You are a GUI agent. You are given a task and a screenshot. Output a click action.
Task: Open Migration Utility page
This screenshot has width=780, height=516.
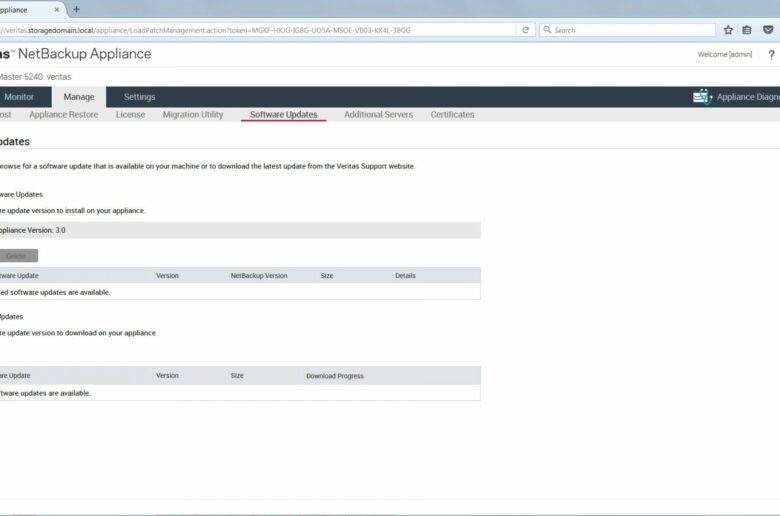pyautogui.click(x=193, y=114)
